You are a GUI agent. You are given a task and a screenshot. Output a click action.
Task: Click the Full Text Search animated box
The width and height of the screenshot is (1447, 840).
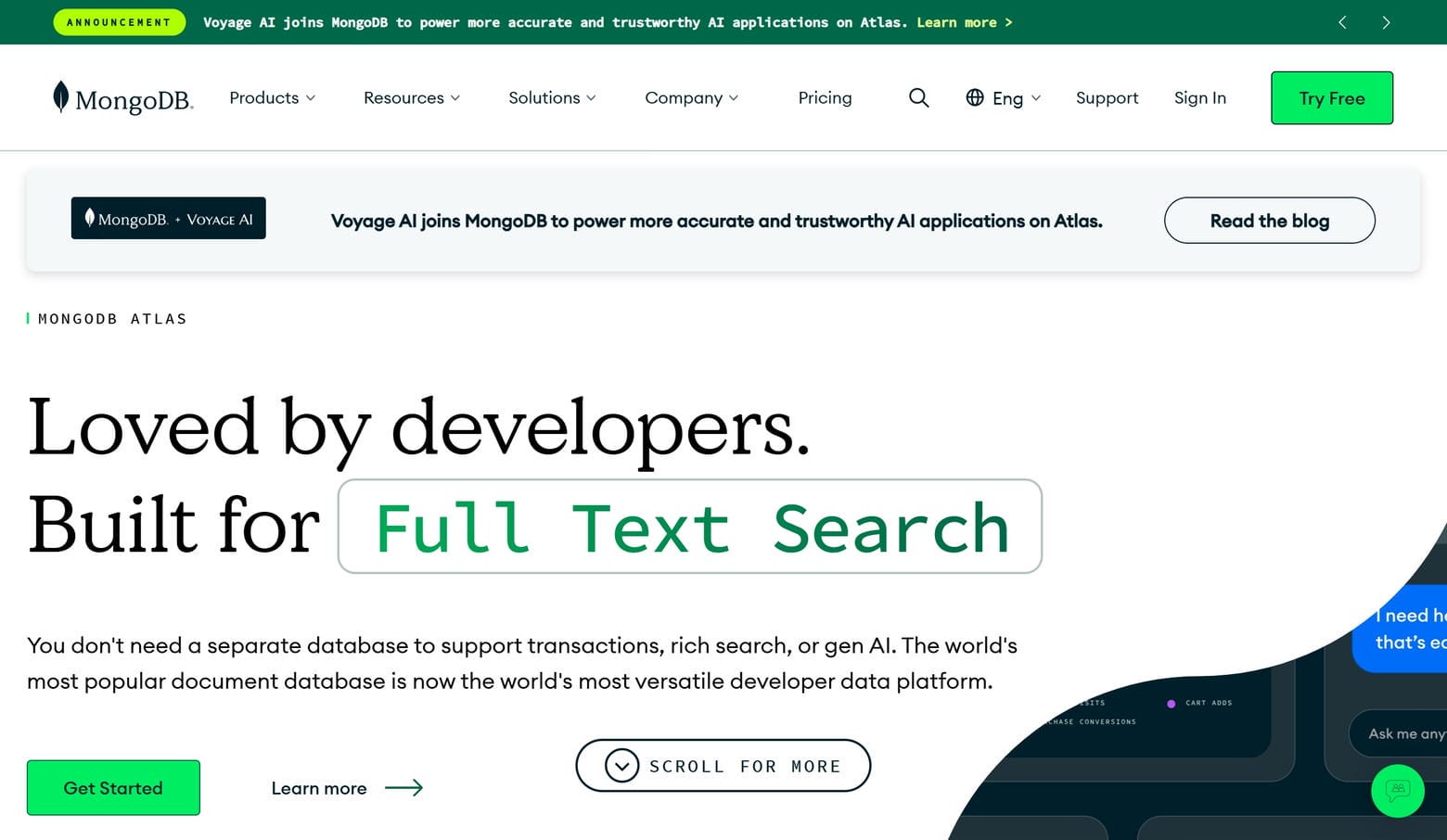690,527
